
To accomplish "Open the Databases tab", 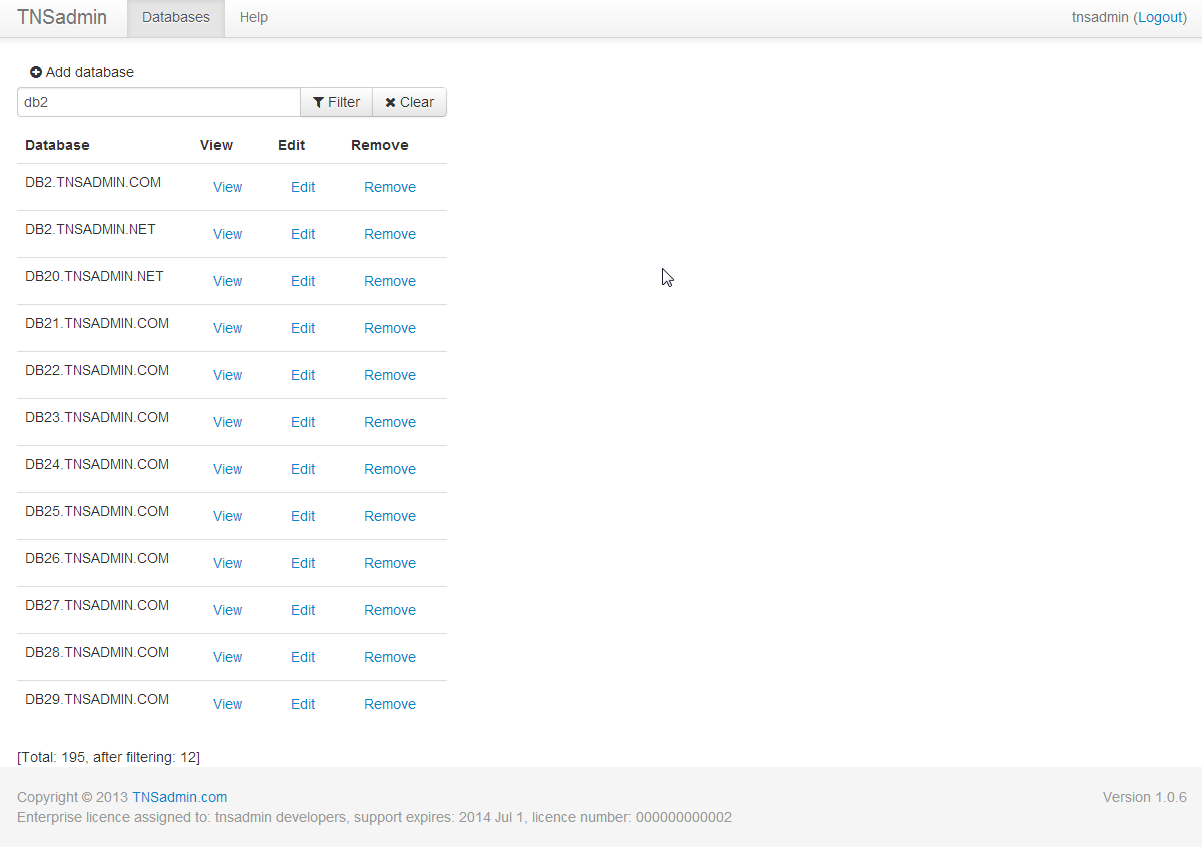I will (x=176, y=18).
